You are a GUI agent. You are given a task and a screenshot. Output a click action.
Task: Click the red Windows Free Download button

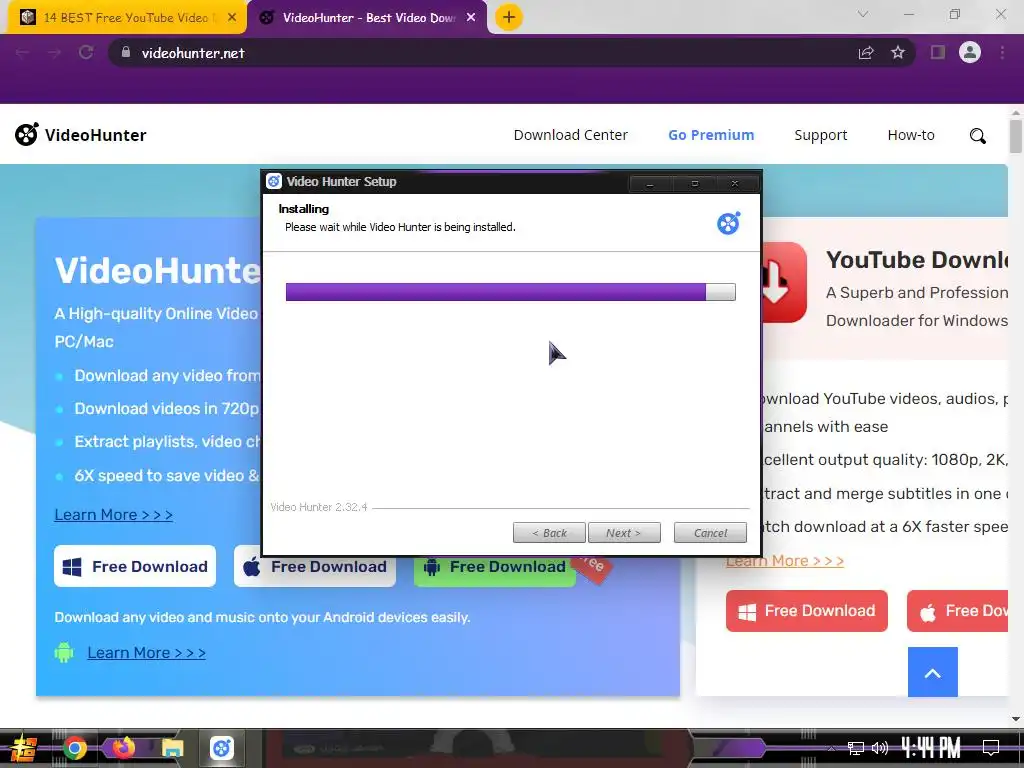[807, 611]
